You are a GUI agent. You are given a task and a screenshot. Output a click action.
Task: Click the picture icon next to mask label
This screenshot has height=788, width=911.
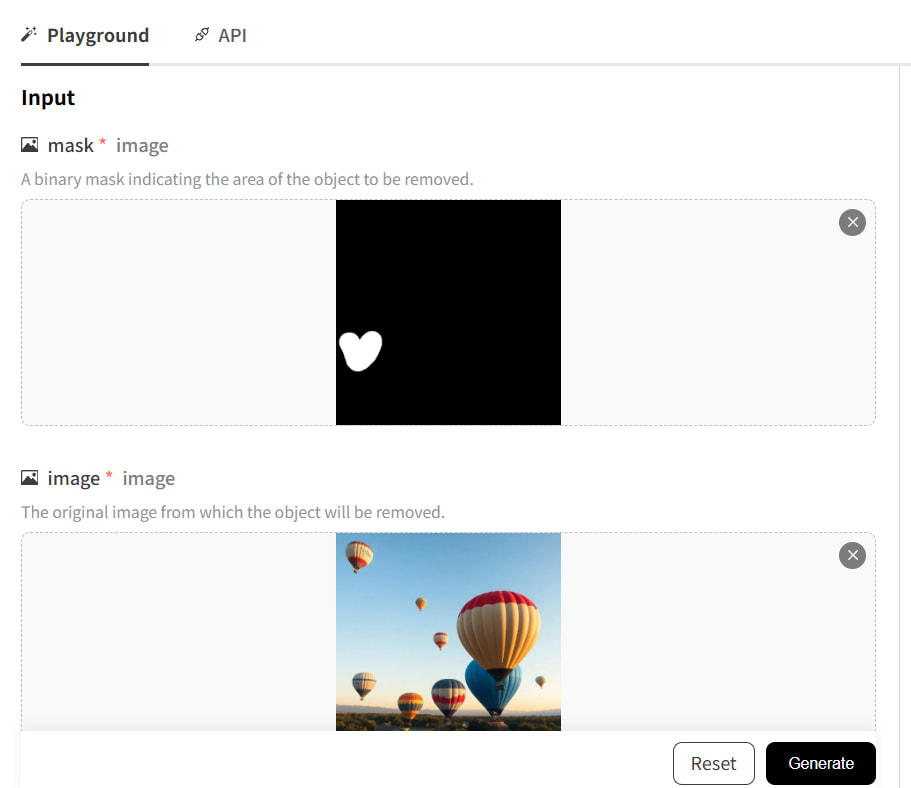pyautogui.click(x=30, y=146)
